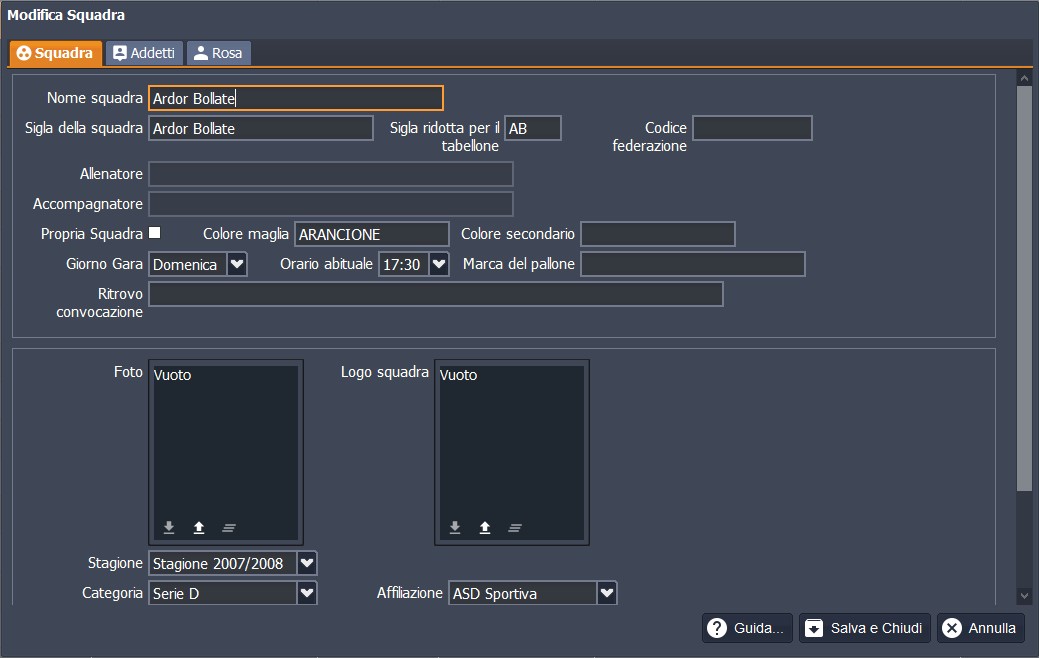Cancel editing with the Annulla button

click(x=980, y=628)
